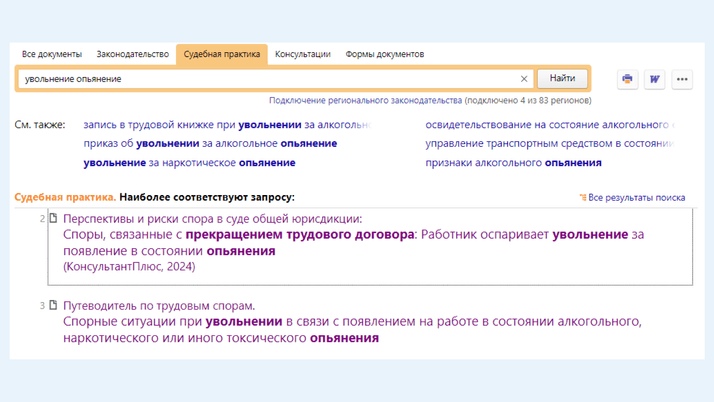
Task: Clear the search field with the X icon
Action: pyautogui.click(x=524, y=79)
